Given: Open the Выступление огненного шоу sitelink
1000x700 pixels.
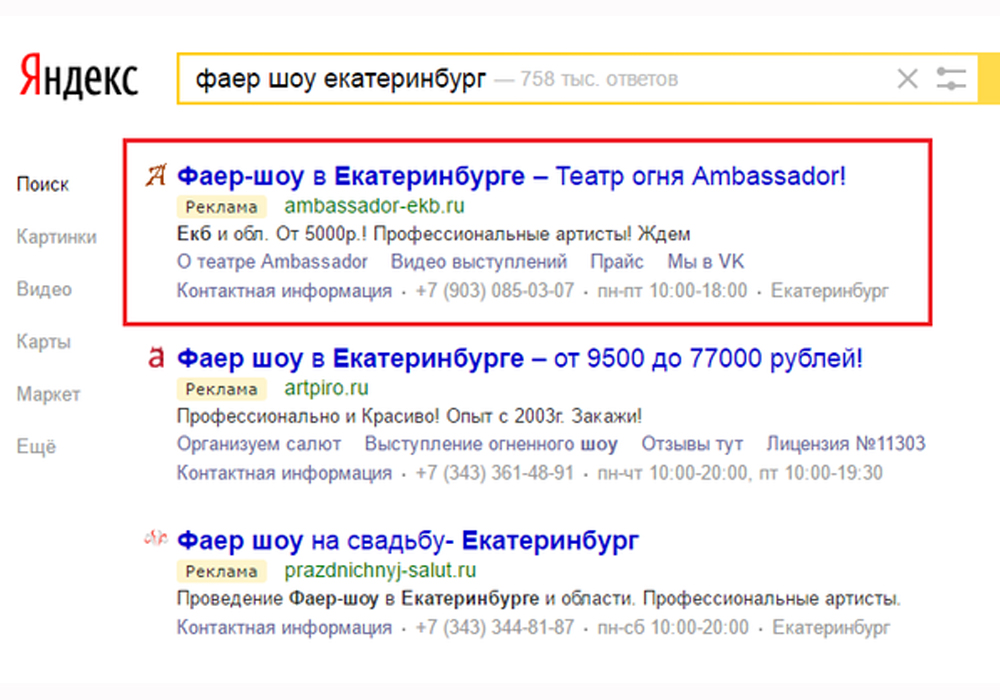Looking at the screenshot, I should tap(491, 444).
